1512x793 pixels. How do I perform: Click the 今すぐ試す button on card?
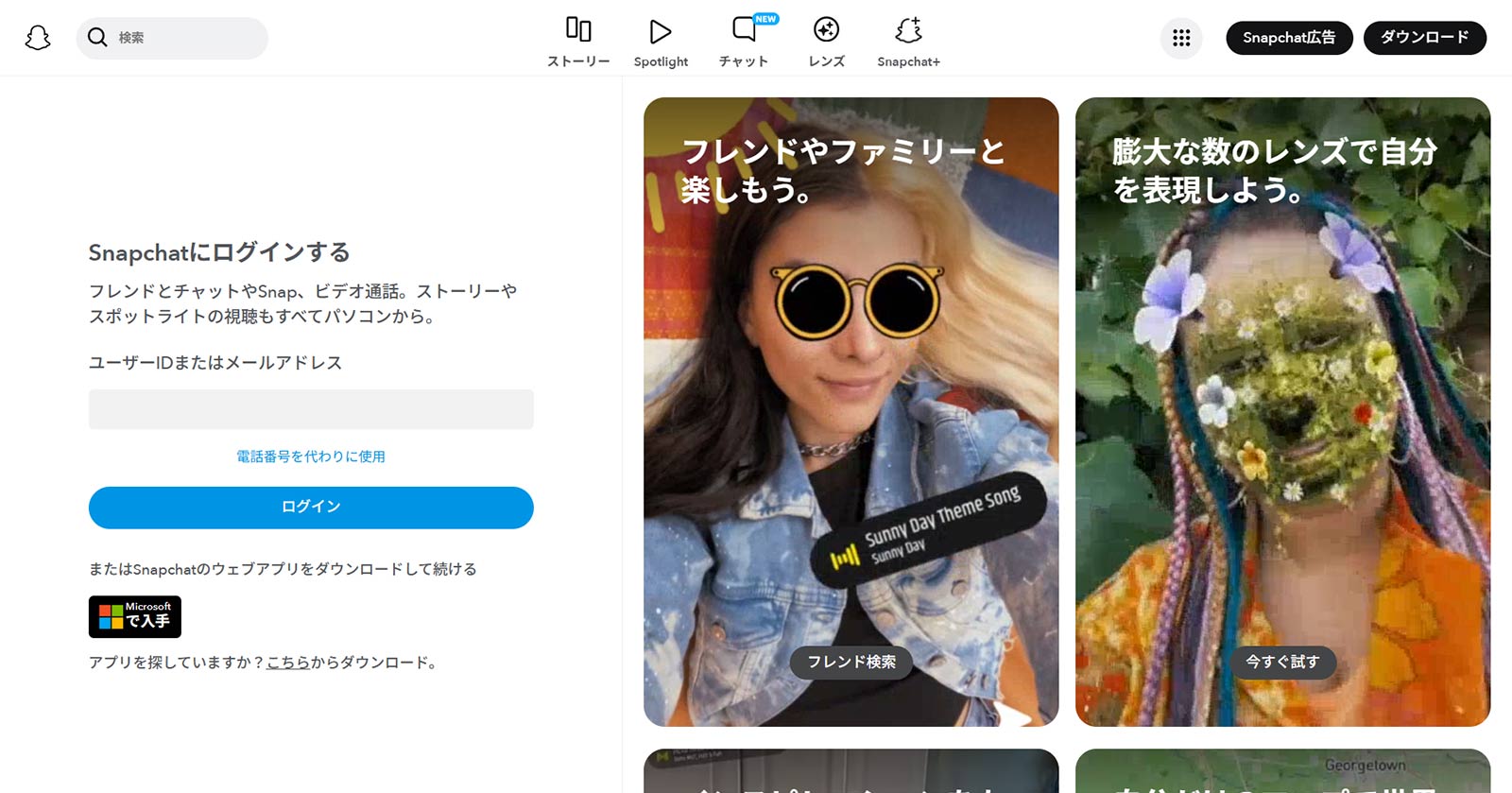pos(1282,662)
